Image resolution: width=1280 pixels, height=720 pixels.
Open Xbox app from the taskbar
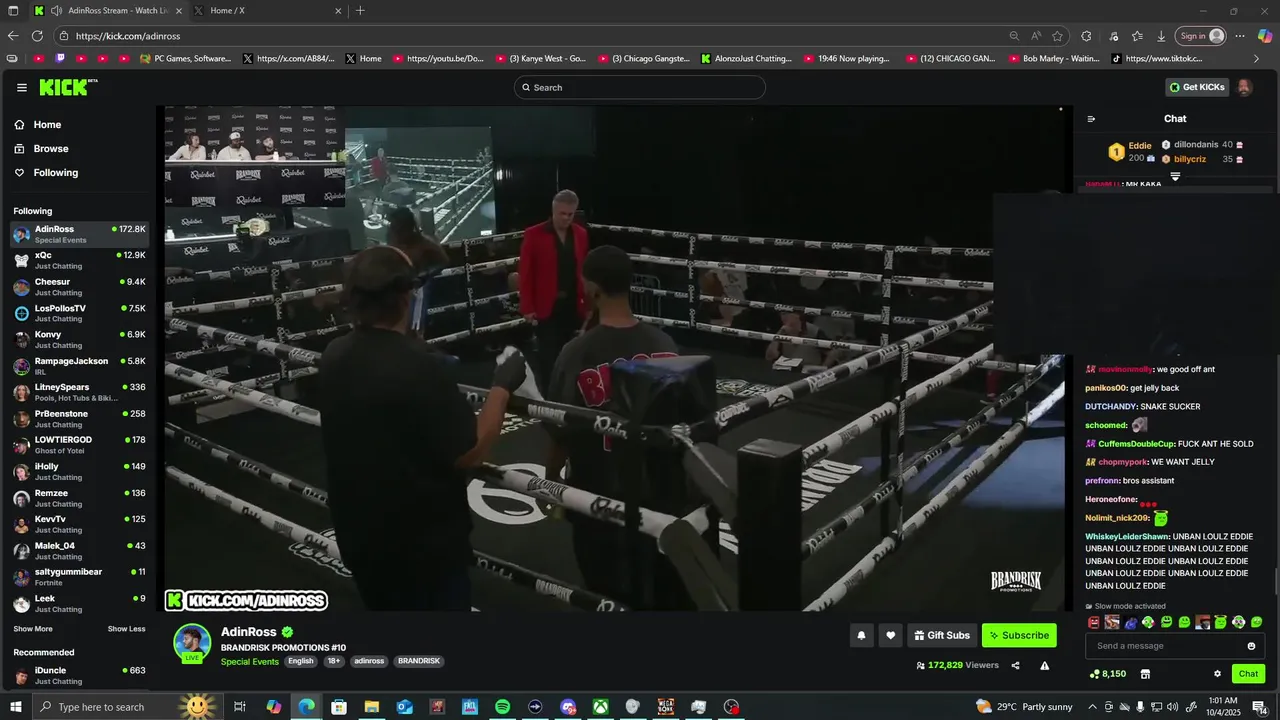tap(600, 707)
